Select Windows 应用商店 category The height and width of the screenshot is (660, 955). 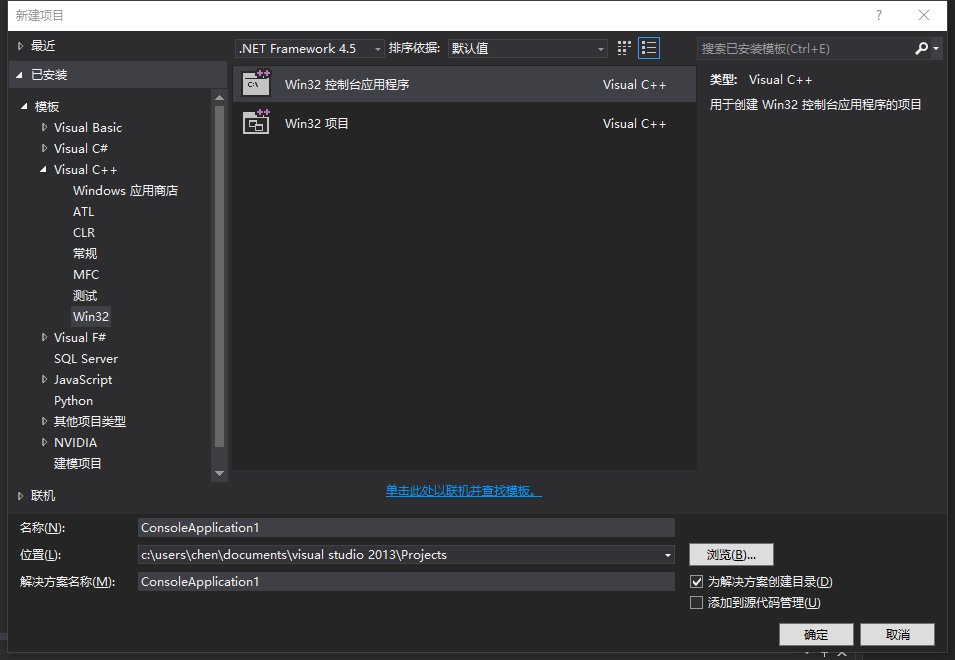pos(125,191)
